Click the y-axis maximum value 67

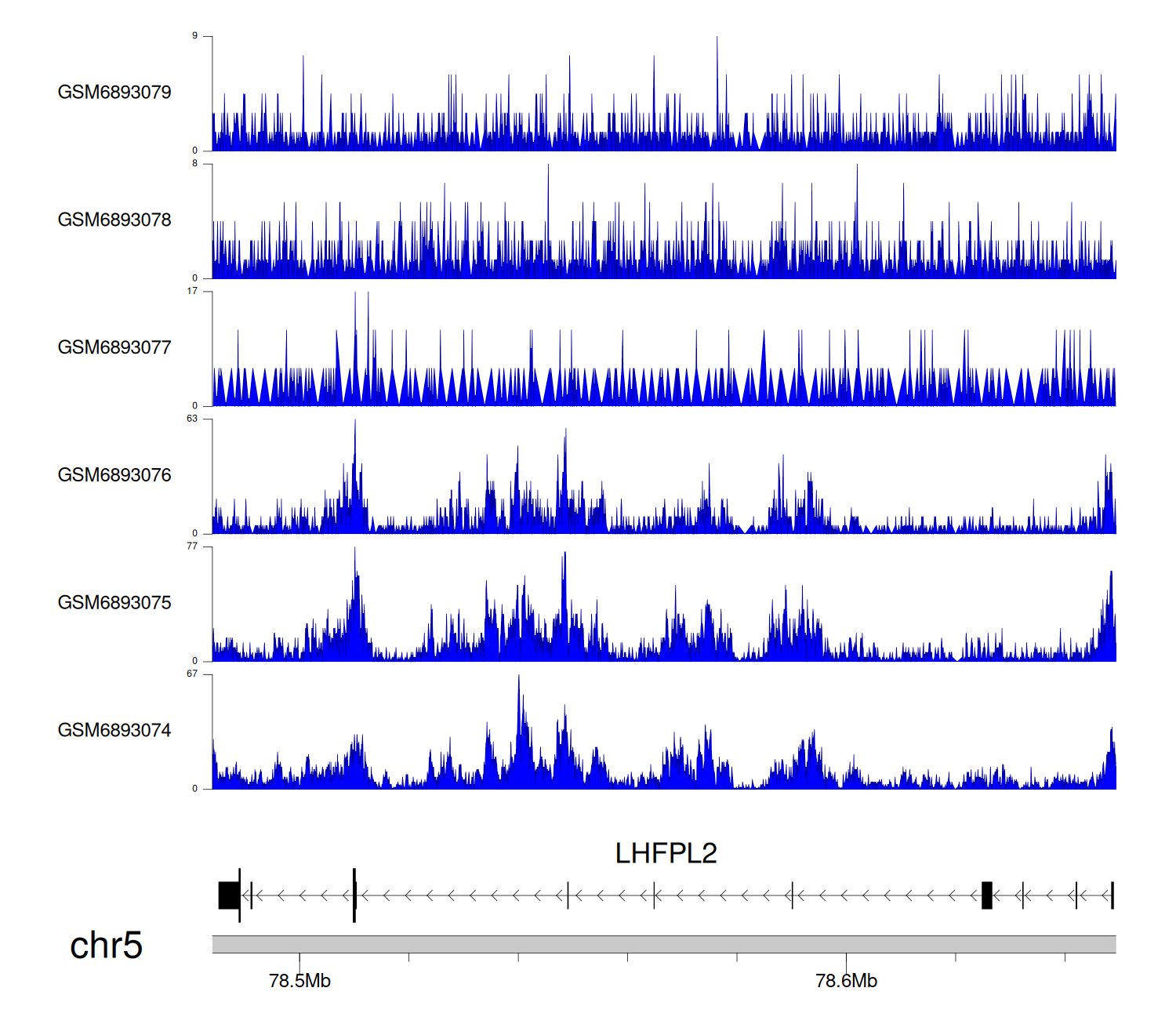click(x=192, y=674)
